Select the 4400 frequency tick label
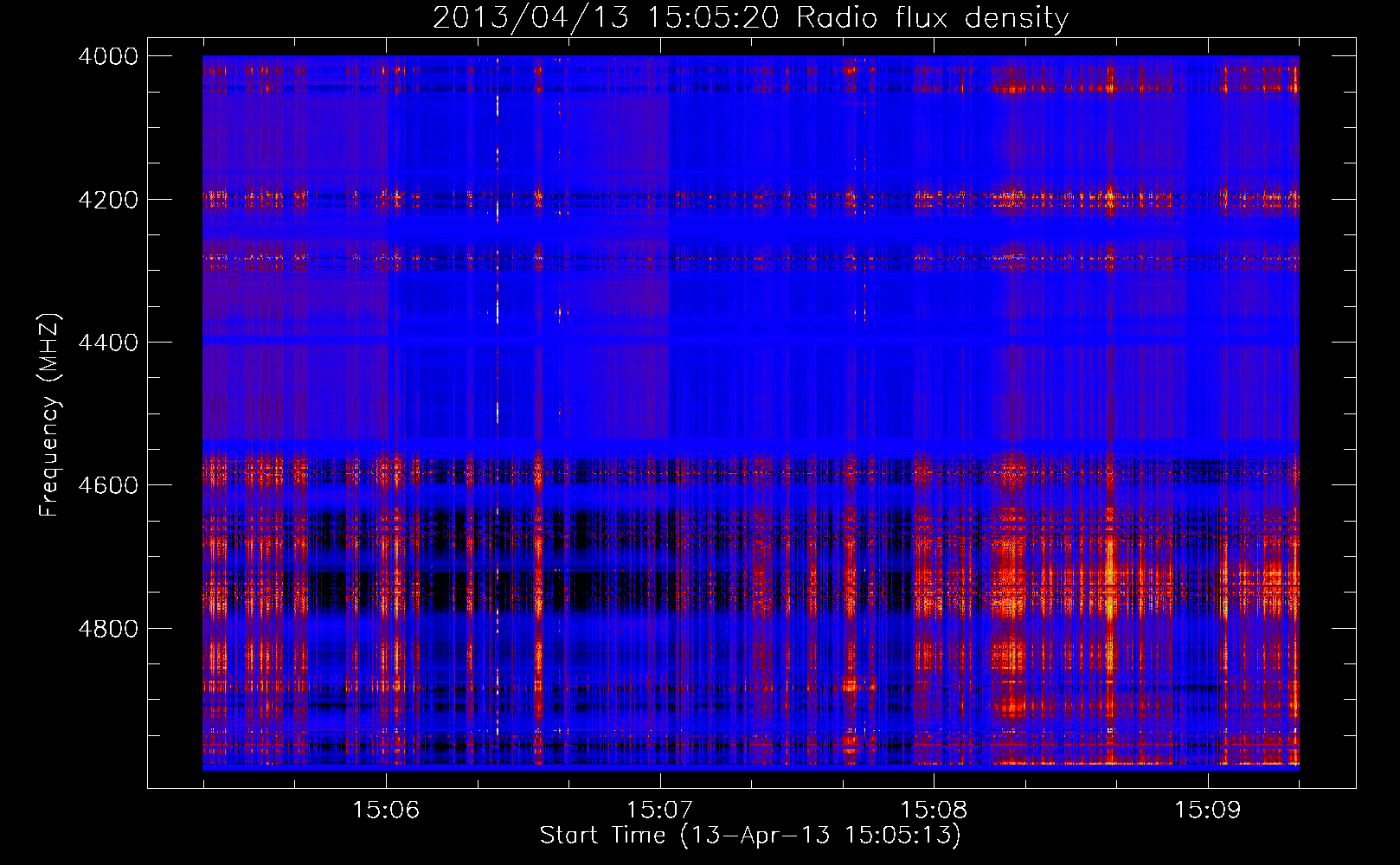 pyautogui.click(x=108, y=343)
